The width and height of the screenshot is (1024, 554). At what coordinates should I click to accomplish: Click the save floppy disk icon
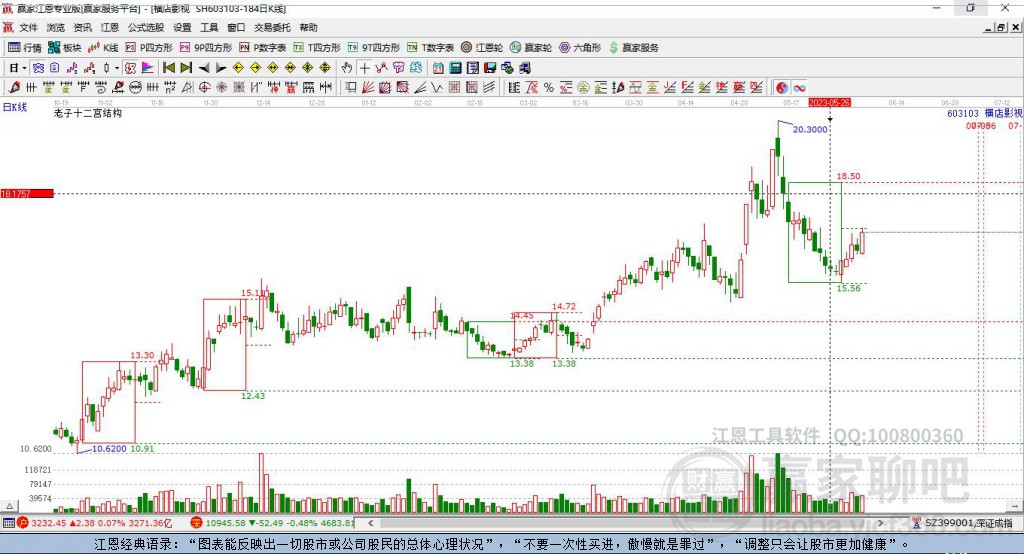coord(490,68)
